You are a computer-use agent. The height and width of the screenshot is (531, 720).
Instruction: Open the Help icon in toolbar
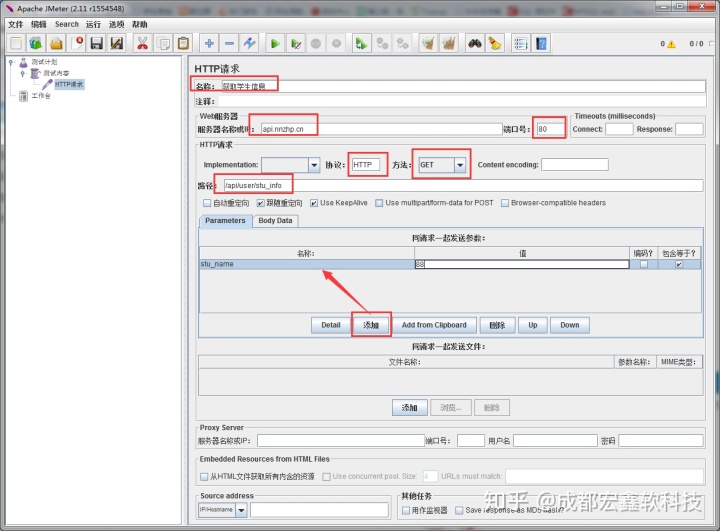pos(541,44)
